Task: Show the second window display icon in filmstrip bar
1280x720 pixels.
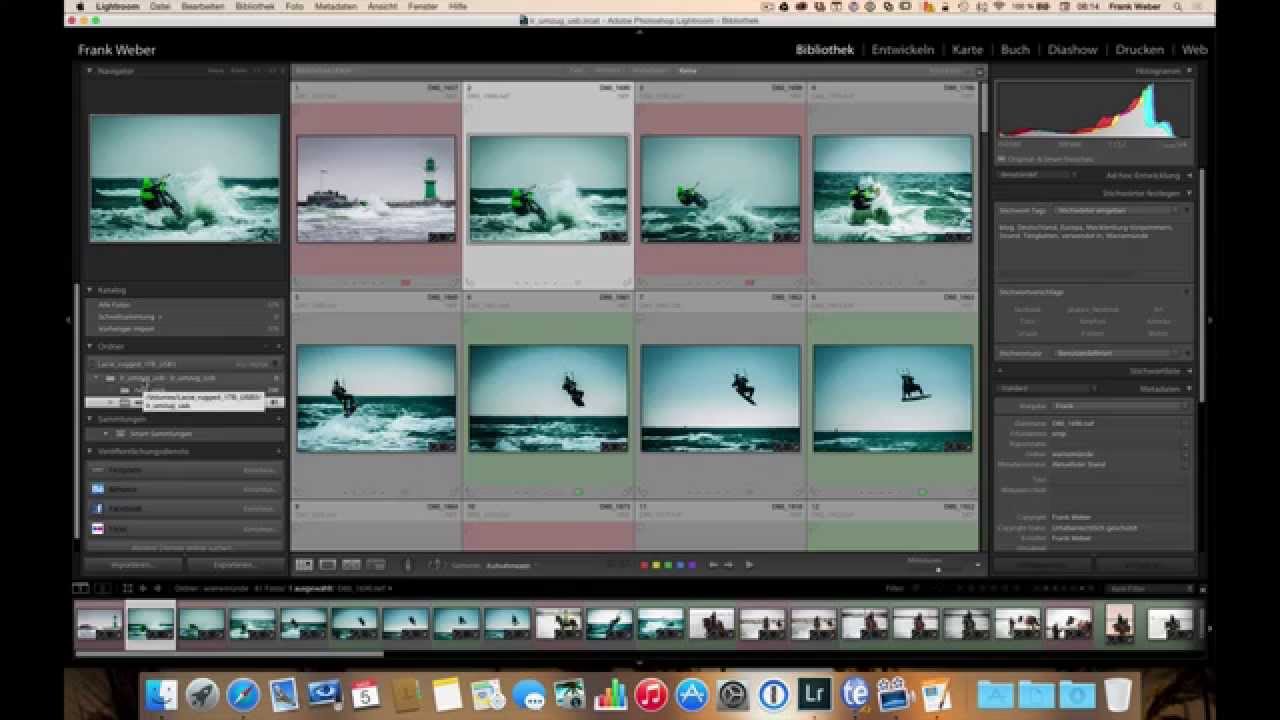Action: pyautogui.click(x=102, y=588)
